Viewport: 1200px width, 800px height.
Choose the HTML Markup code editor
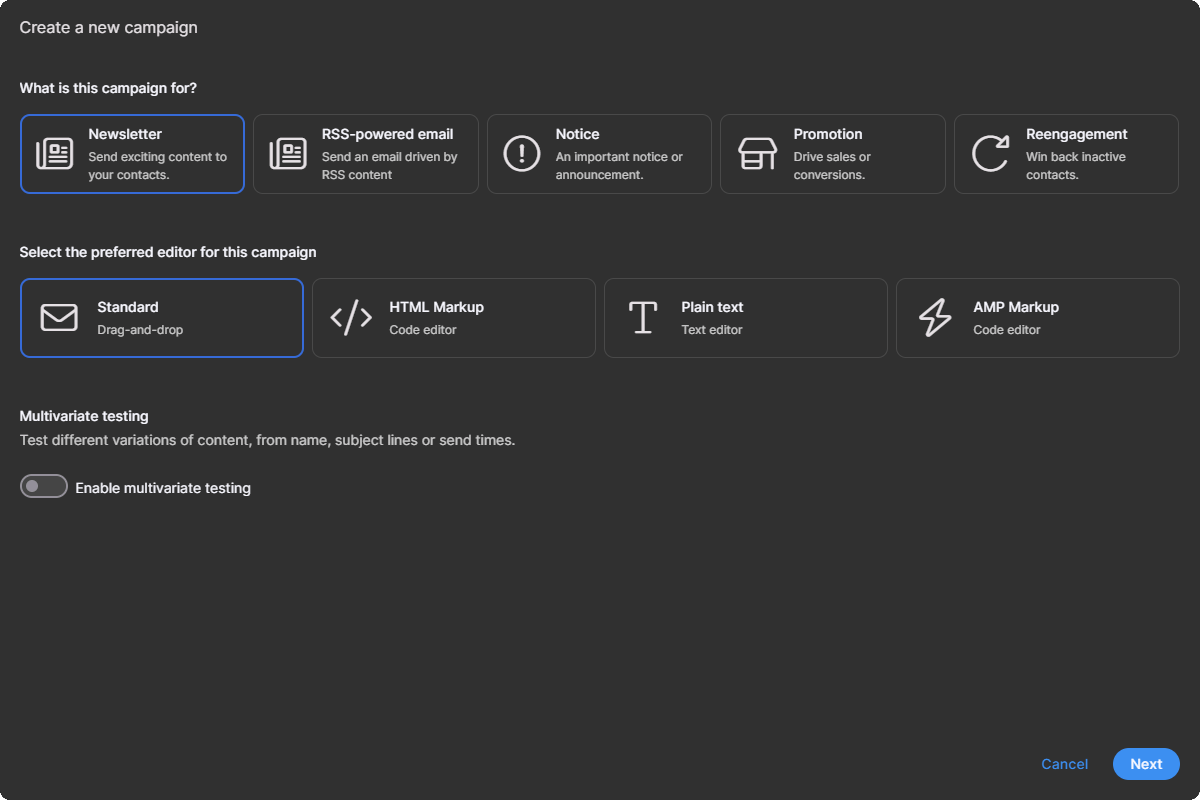pos(454,317)
